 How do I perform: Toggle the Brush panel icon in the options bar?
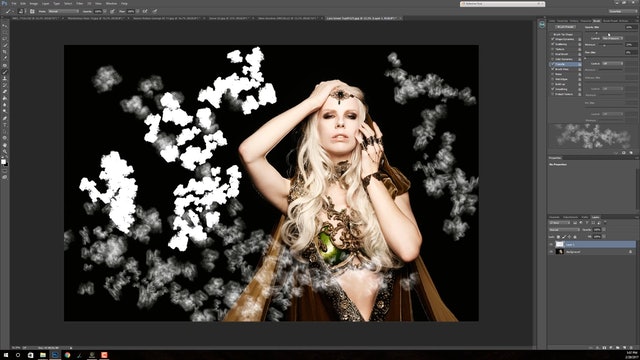32,11
